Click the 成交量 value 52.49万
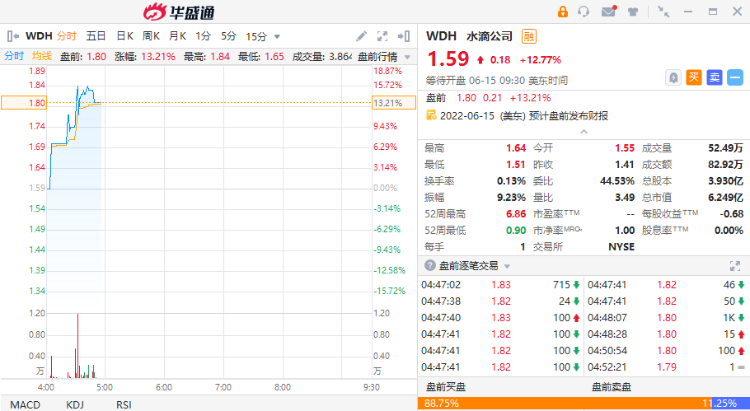This screenshot has height=411, width=750. click(x=726, y=148)
